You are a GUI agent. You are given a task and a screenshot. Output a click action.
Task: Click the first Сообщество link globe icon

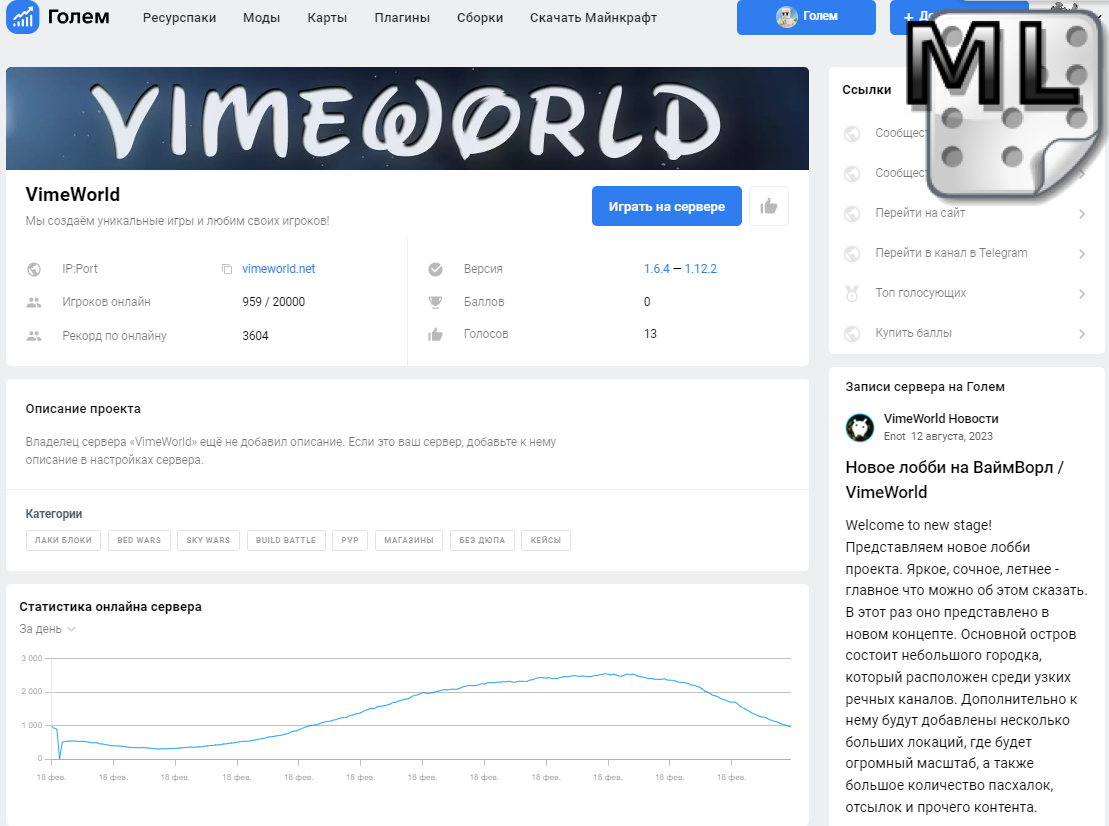click(852, 134)
